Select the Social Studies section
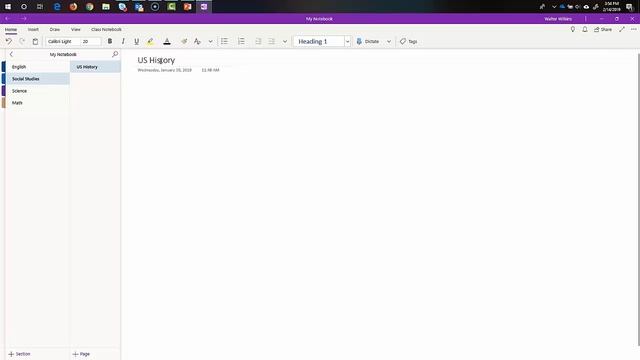Image resolution: width=640 pixels, height=360 pixels. point(38,79)
